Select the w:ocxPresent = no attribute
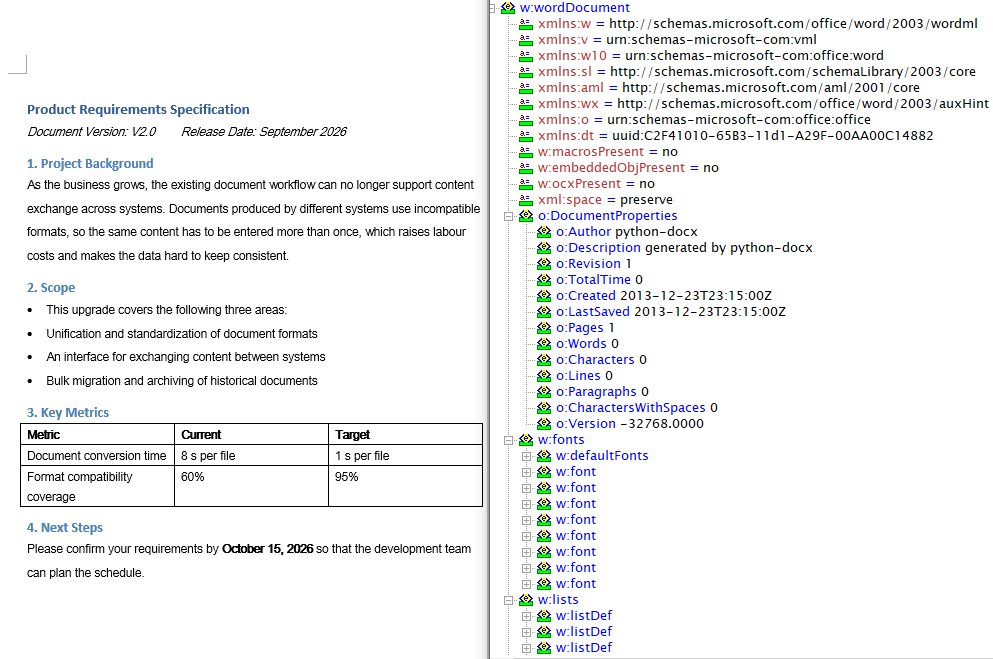 tap(596, 184)
